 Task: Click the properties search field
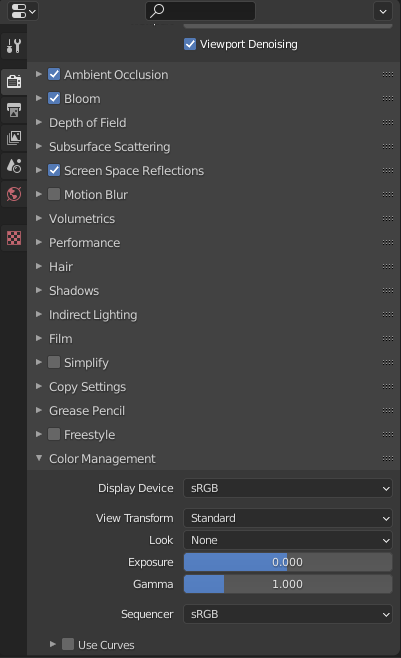tap(200, 11)
